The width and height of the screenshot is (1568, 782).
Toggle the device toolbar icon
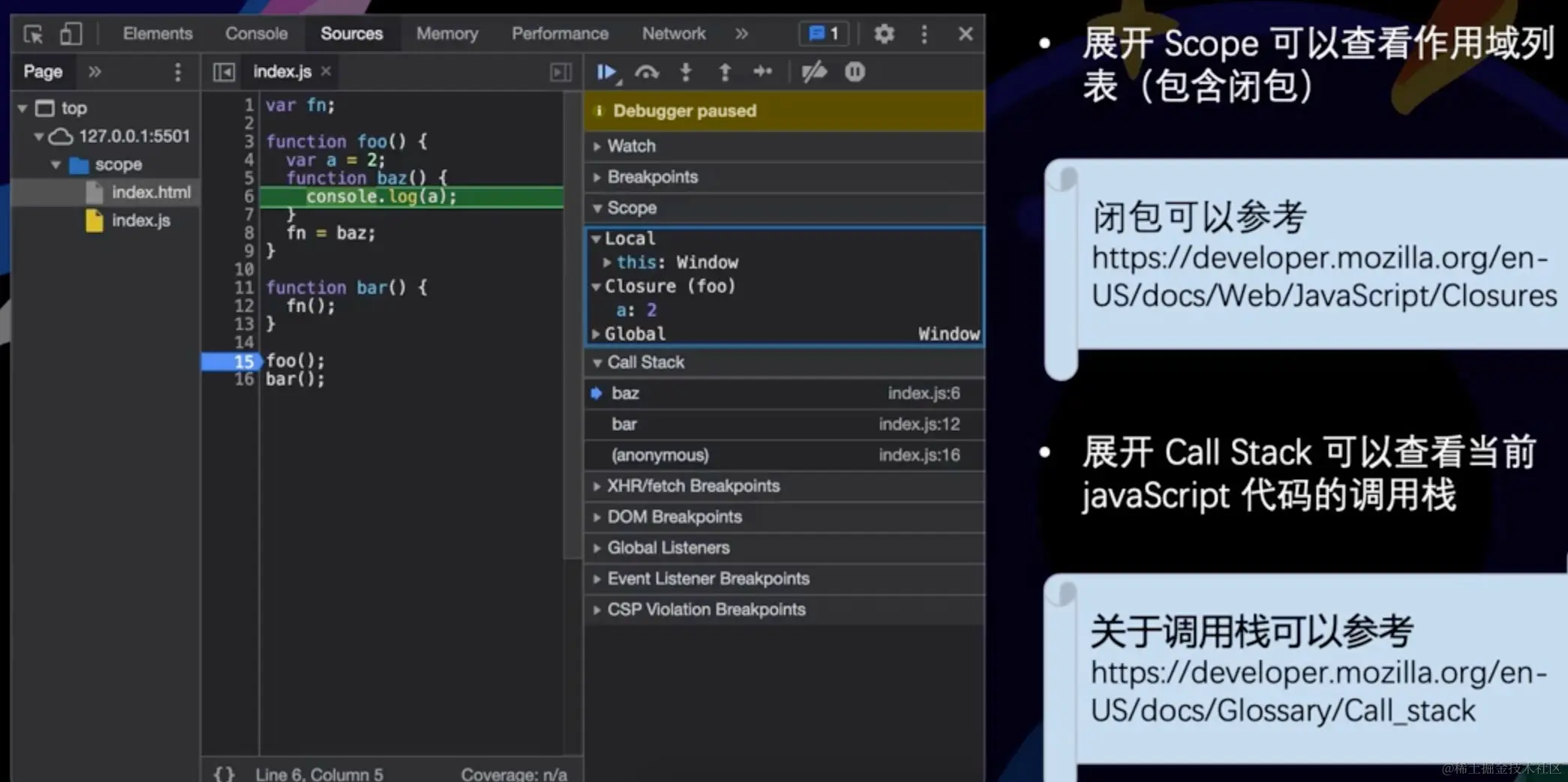[x=71, y=34]
